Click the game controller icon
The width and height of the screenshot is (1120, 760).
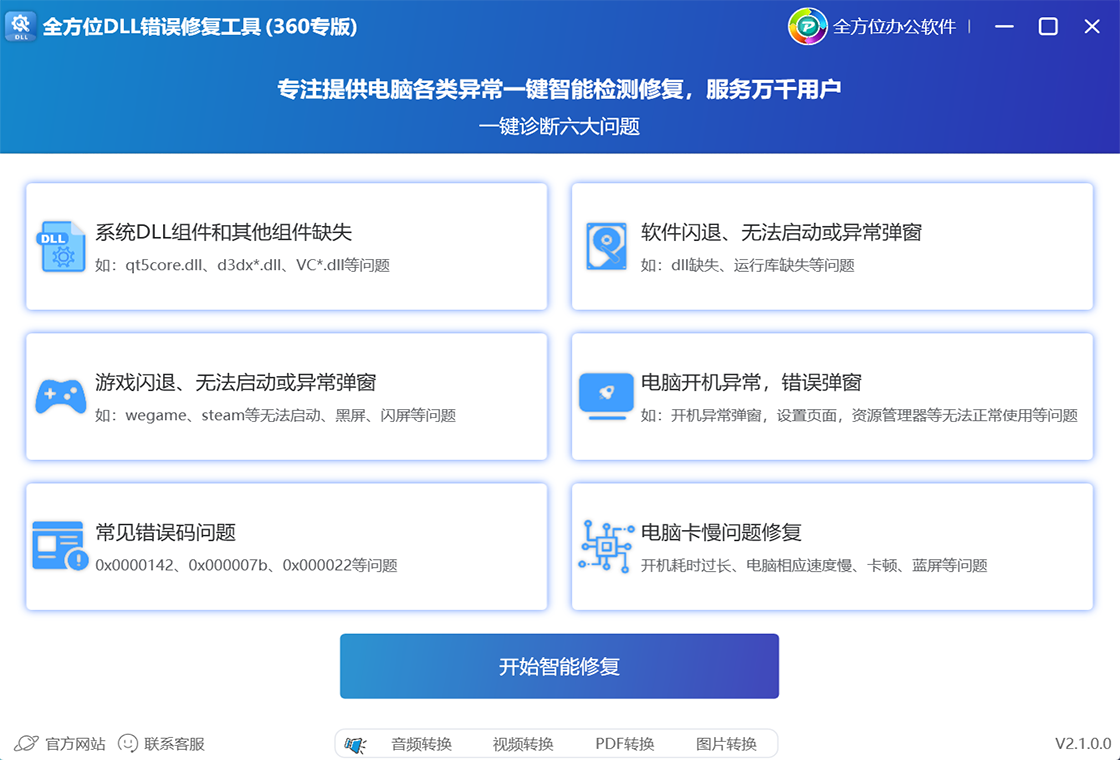point(61,396)
